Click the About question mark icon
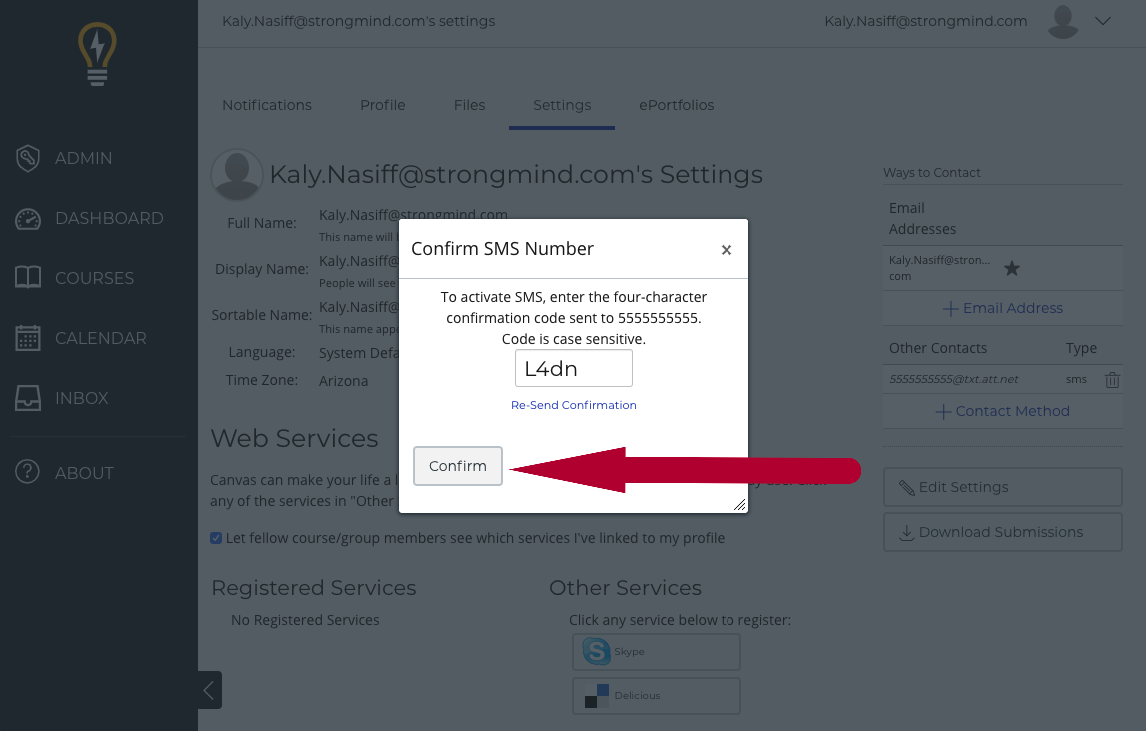Viewport: 1146px width, 731px height. click(x=28, y=472)
